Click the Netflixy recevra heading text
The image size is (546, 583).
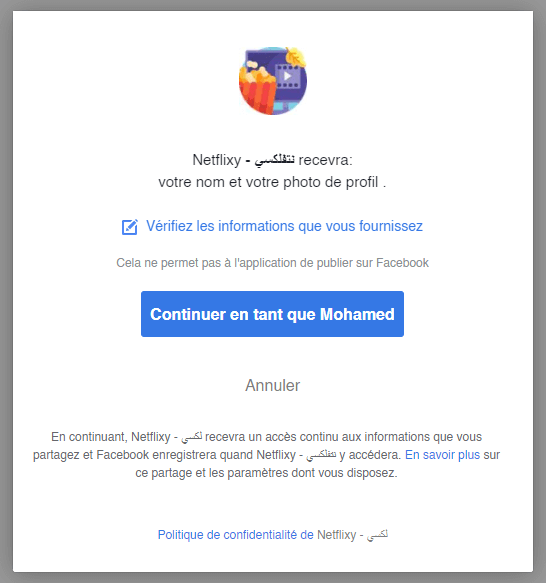click(x=272, y=160)
